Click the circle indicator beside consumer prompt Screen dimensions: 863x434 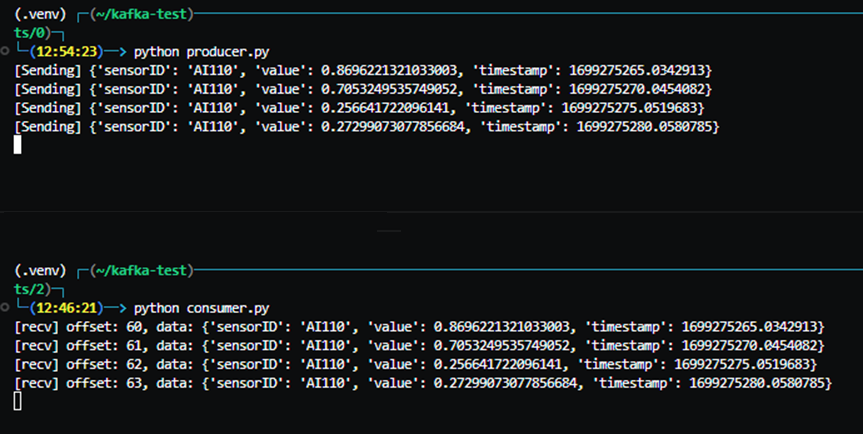5,307
